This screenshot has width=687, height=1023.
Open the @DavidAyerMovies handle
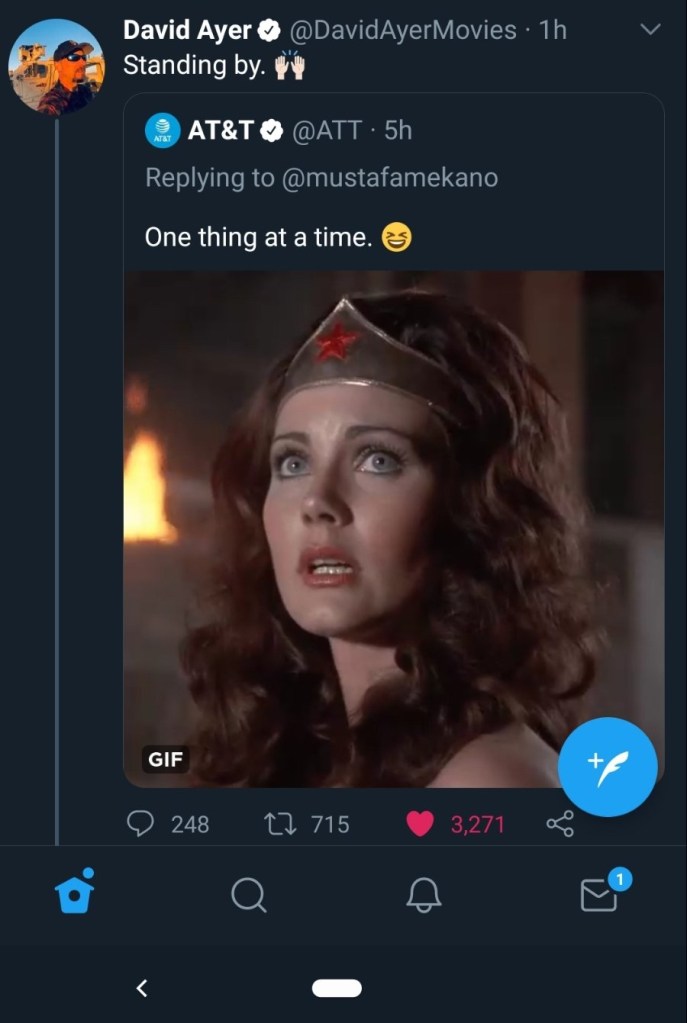402,31
